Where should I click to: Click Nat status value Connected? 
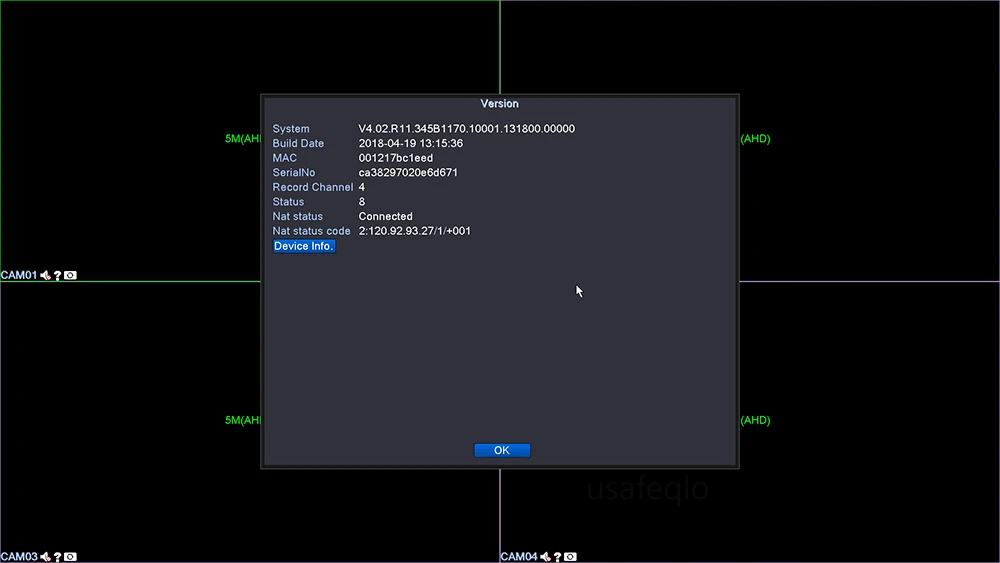[385, 217]
